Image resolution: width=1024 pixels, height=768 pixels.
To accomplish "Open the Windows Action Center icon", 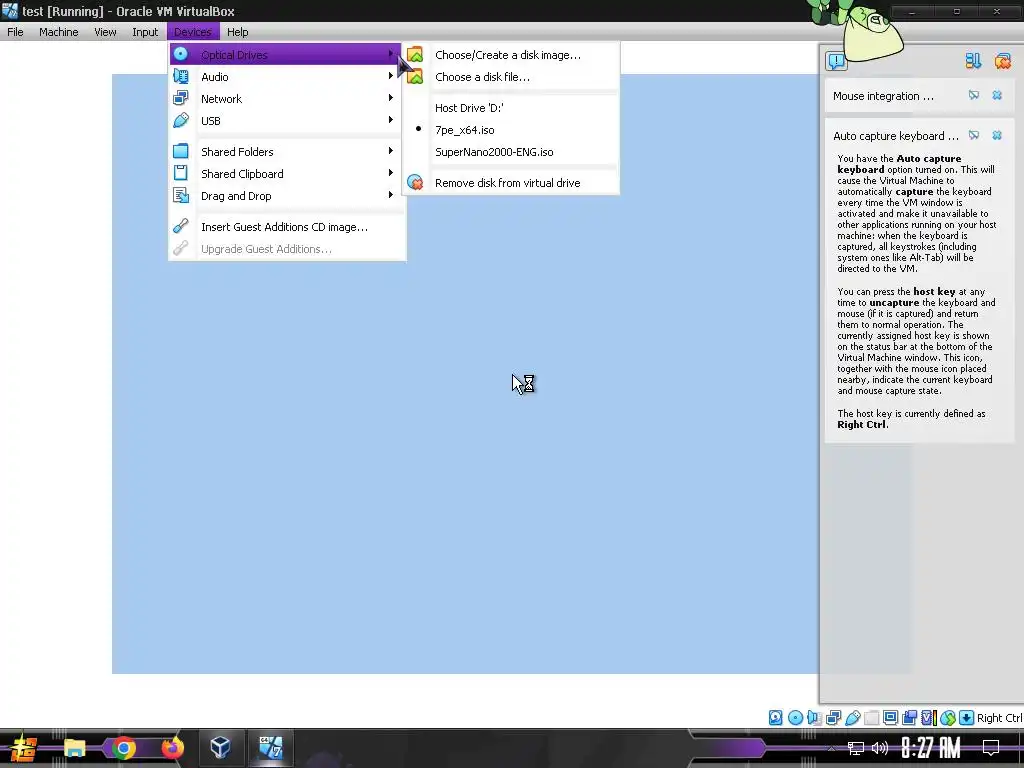I will 991,747.
